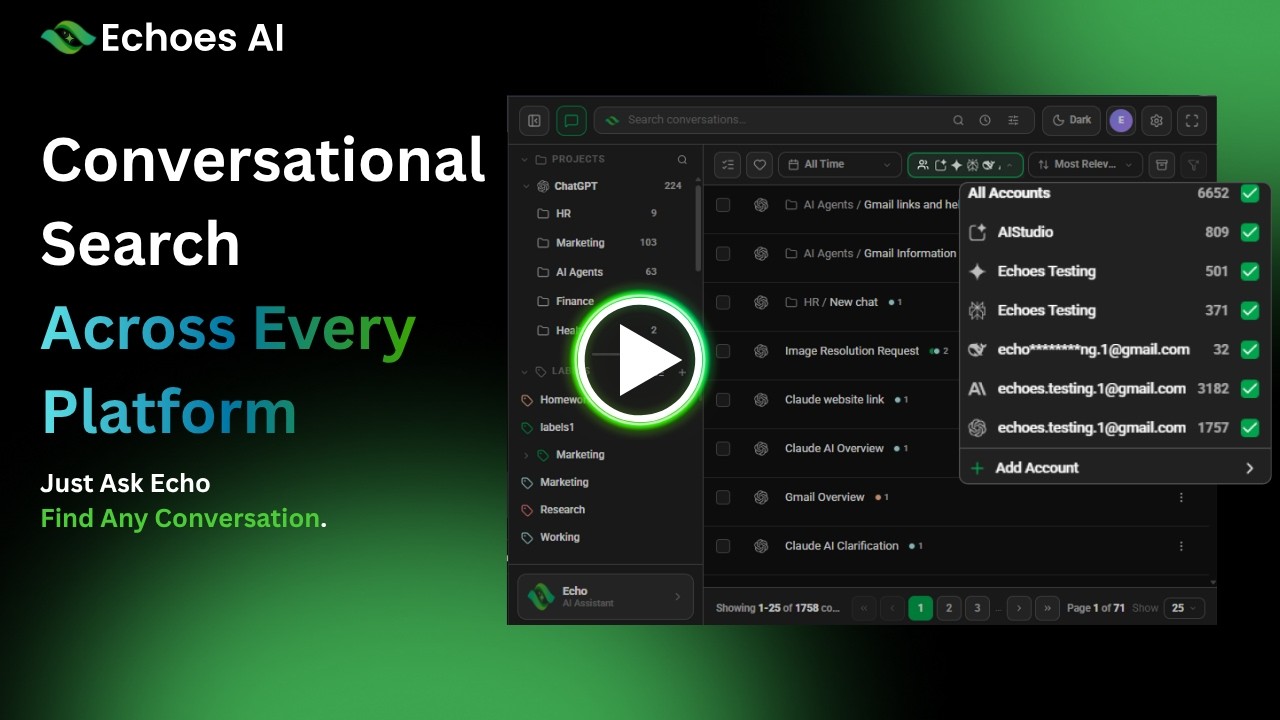Check the Claude website link checkbox
The width and height of the screenshot is (1280, 720).
(723, 400)
